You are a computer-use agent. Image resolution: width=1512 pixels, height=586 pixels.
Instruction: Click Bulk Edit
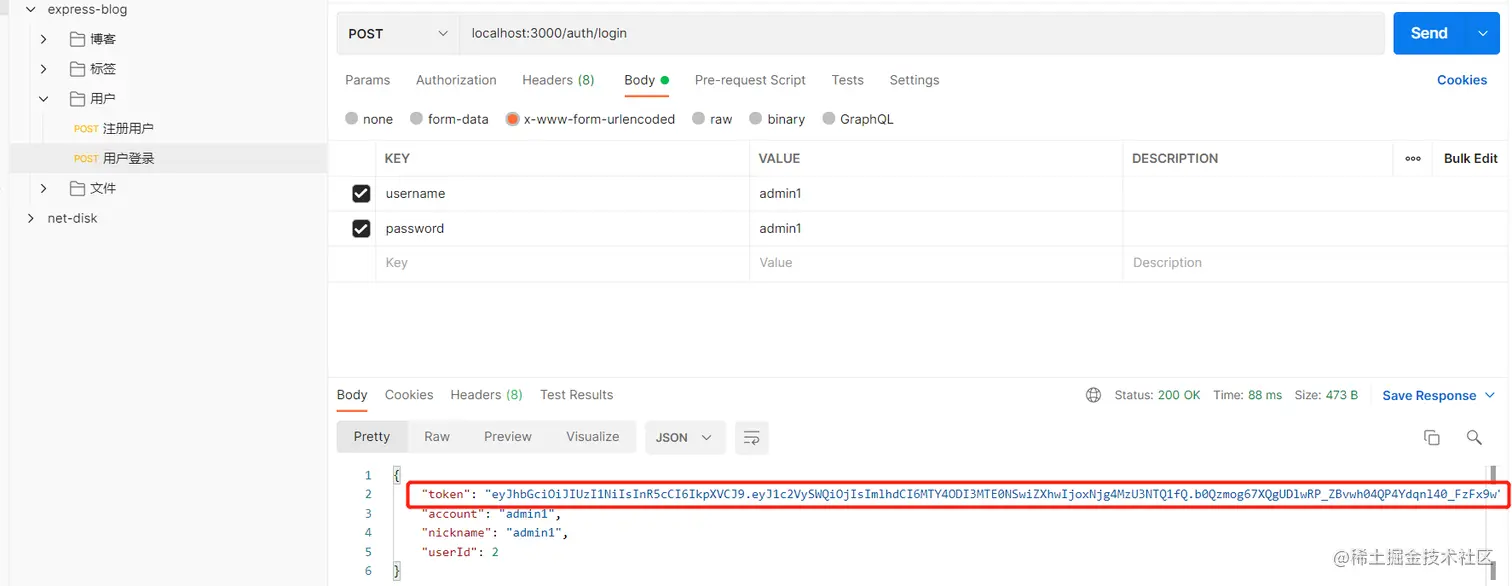coord(1470,158)
